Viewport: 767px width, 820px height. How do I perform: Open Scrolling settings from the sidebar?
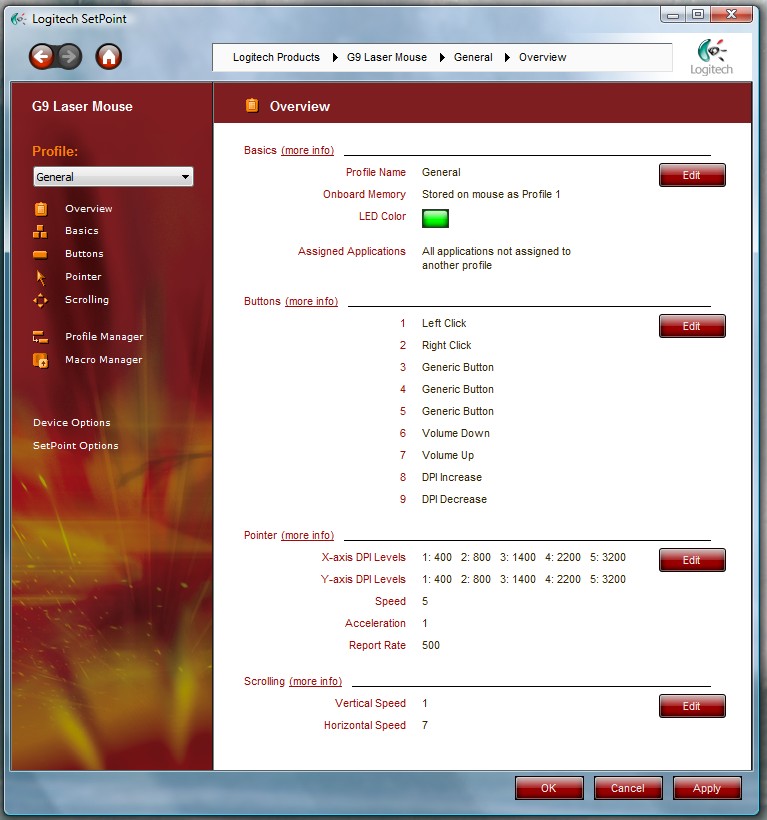pyautogui.click(x=87, y=300)
